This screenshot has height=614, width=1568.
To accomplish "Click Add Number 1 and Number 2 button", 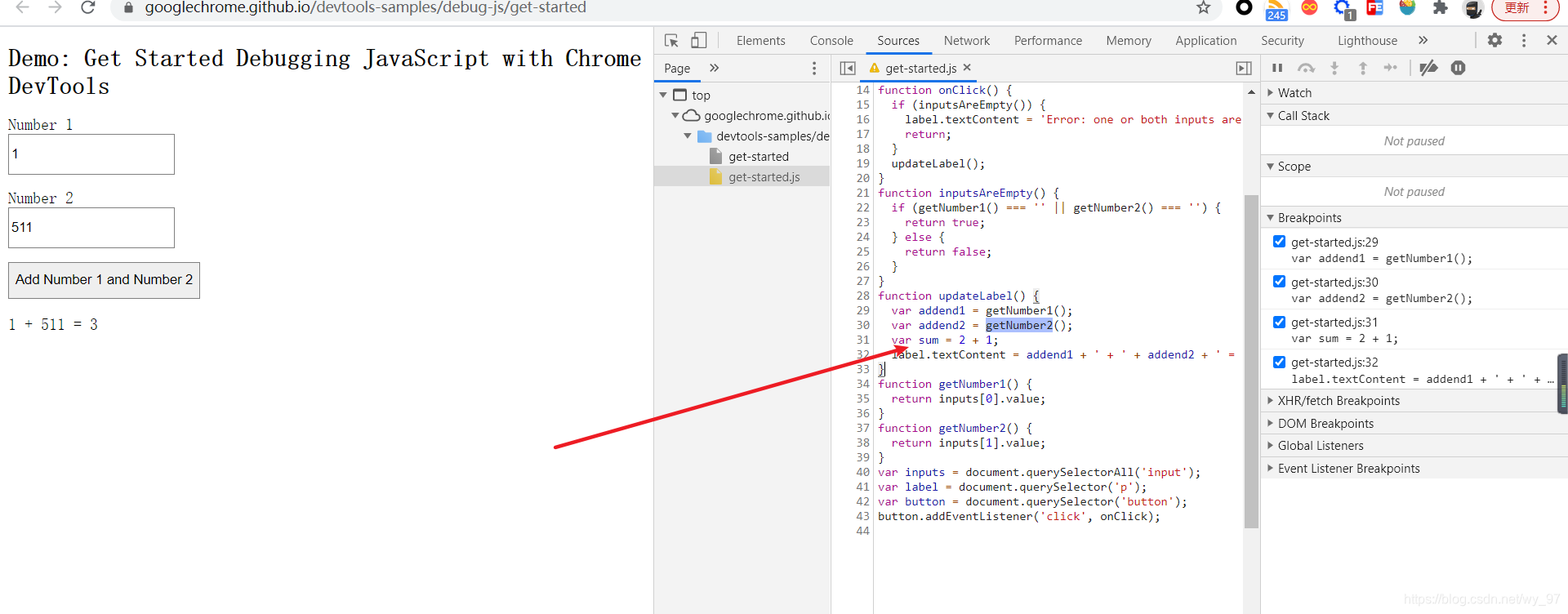I will tap(104, 280).
